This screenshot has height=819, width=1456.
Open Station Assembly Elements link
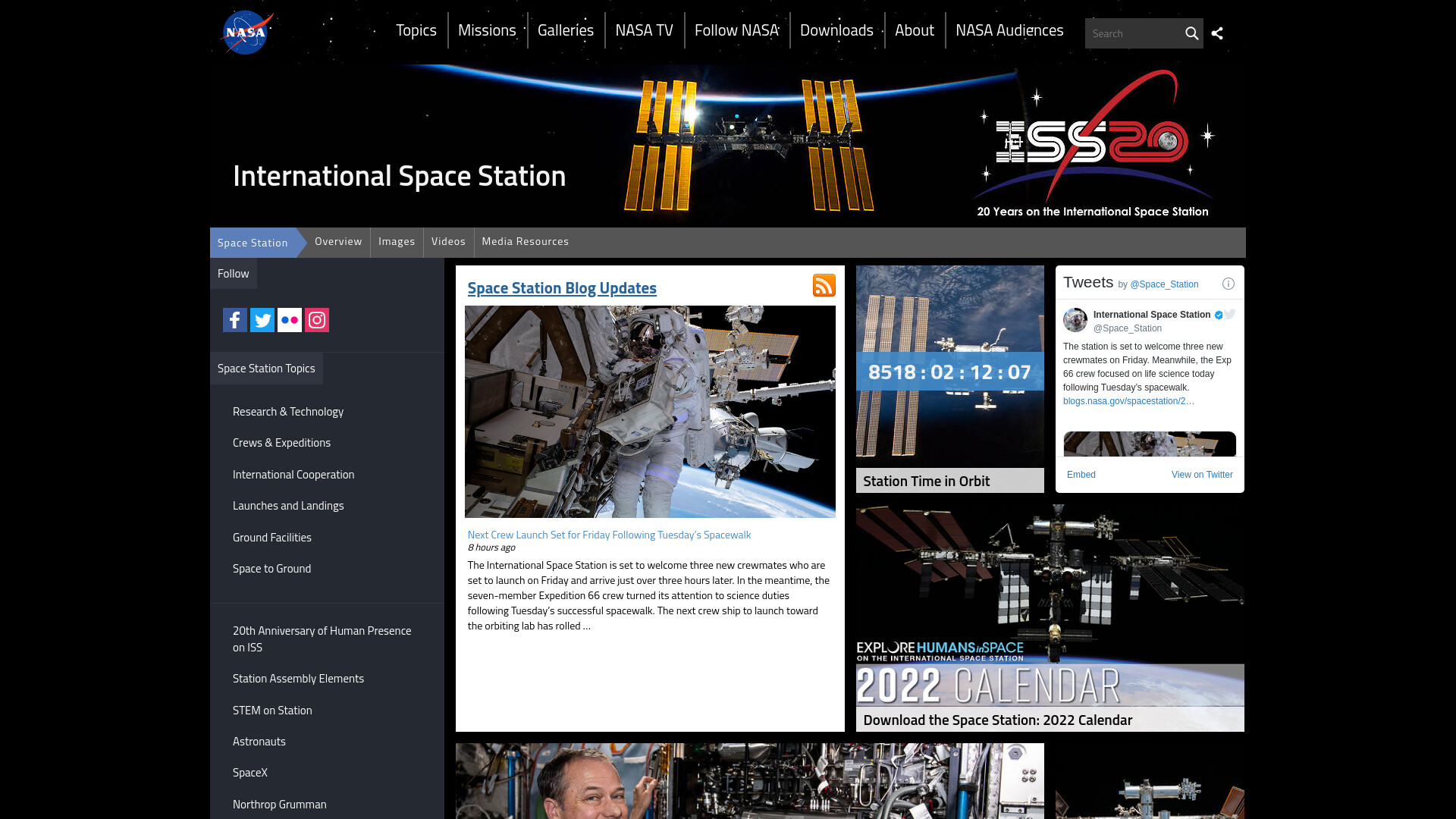[x=298, y=679]
